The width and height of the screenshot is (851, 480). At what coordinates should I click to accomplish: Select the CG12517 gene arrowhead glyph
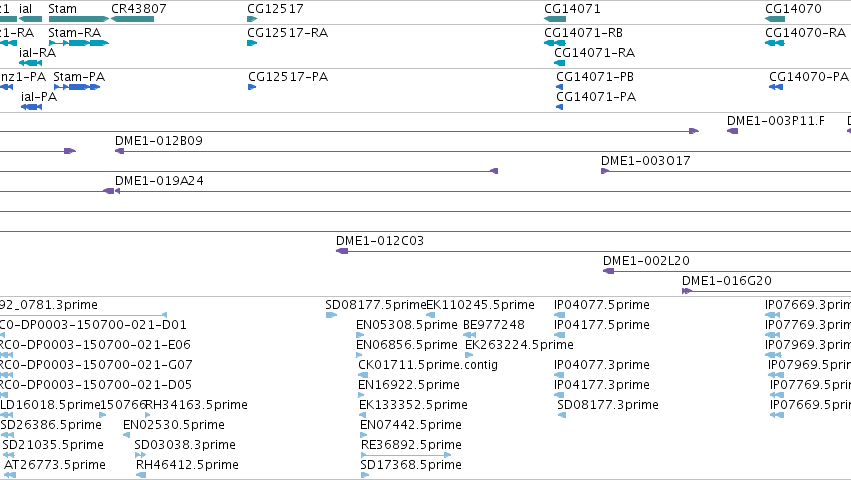click(252, 19)
